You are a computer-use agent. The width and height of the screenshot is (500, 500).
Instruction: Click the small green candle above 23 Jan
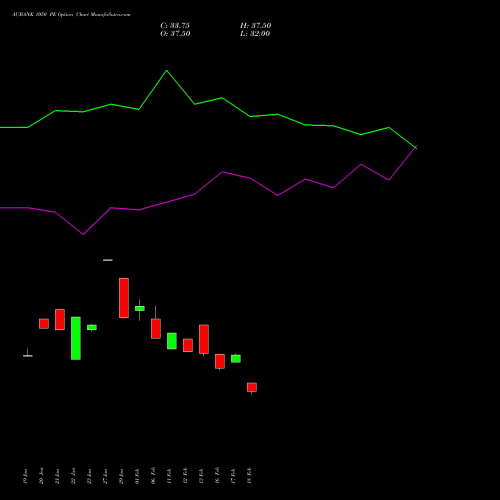(92, 327)
